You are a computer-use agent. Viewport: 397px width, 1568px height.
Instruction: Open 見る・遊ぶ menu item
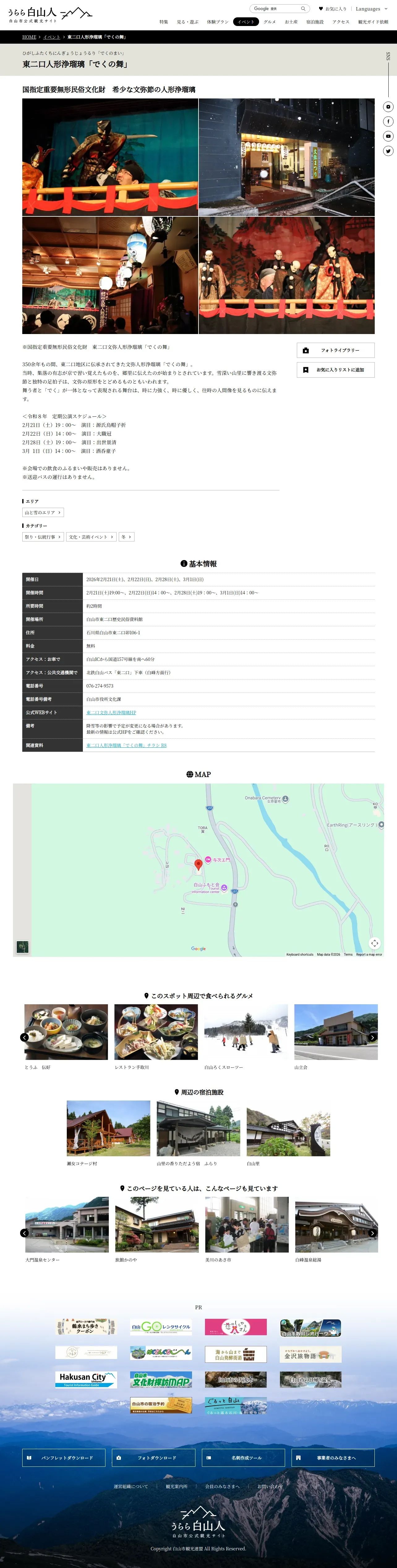(187, 22)
